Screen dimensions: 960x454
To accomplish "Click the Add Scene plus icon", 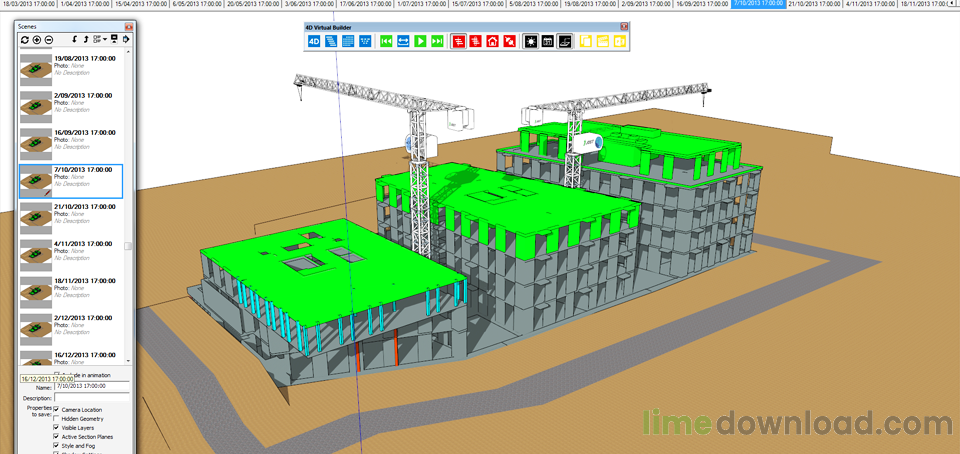I will (37, 40).
